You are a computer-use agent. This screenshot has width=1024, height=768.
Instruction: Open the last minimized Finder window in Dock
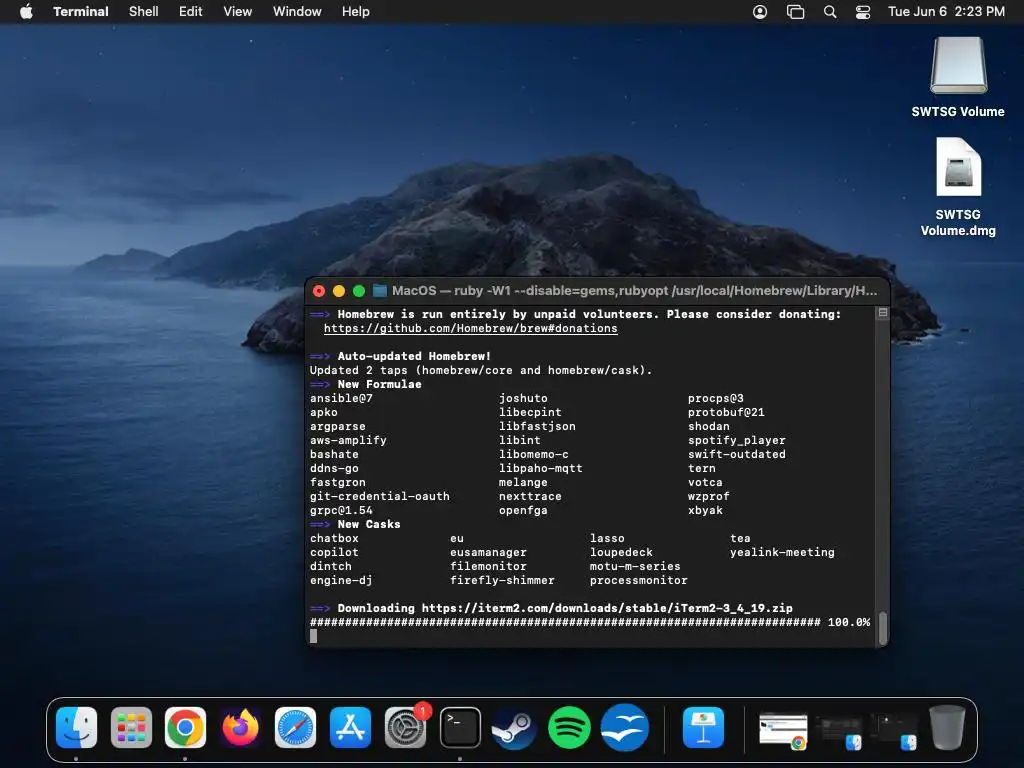894,731
